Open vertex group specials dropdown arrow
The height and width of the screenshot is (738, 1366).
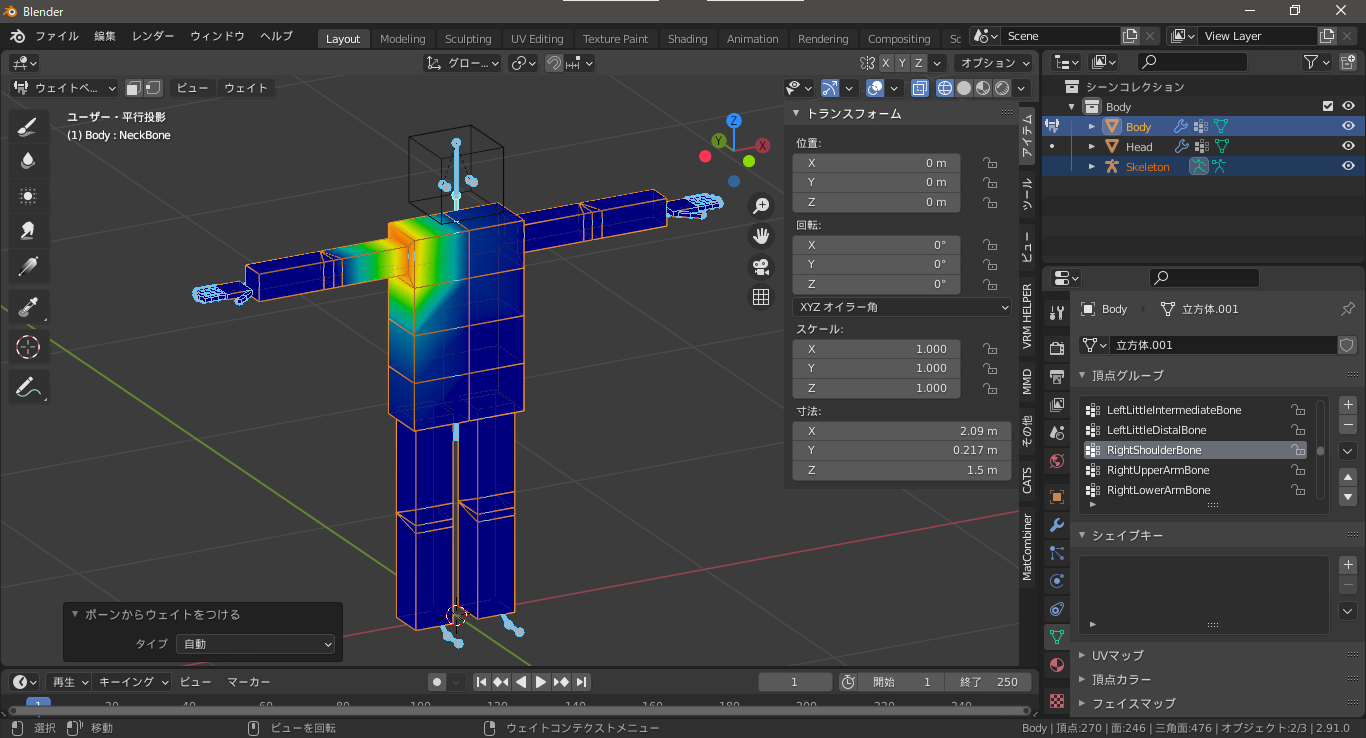pyautogui.click(x=1348, y=451)
